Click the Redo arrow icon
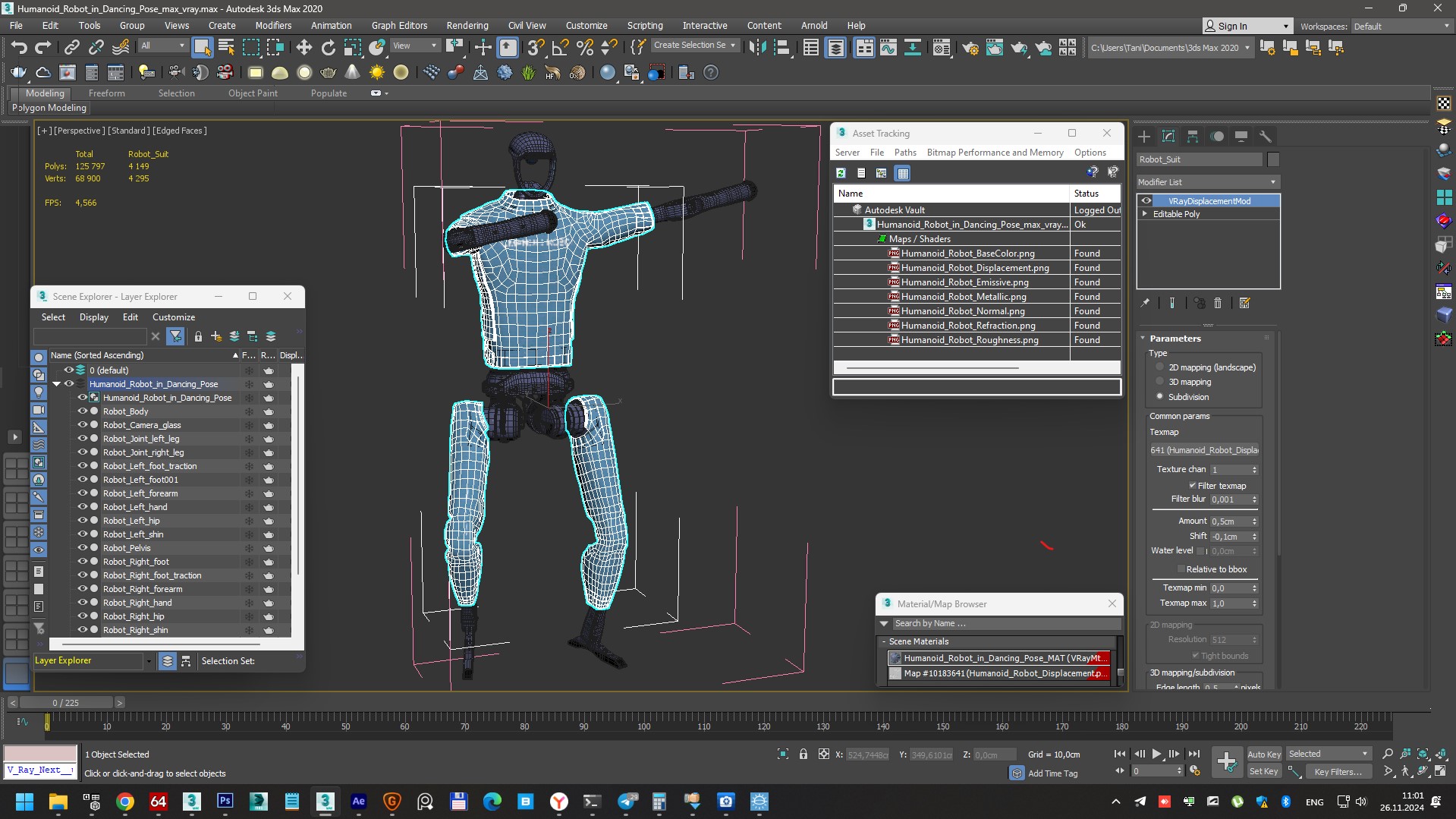Image resolution: width=1456 pixels, height=819 pixels. 43,48
